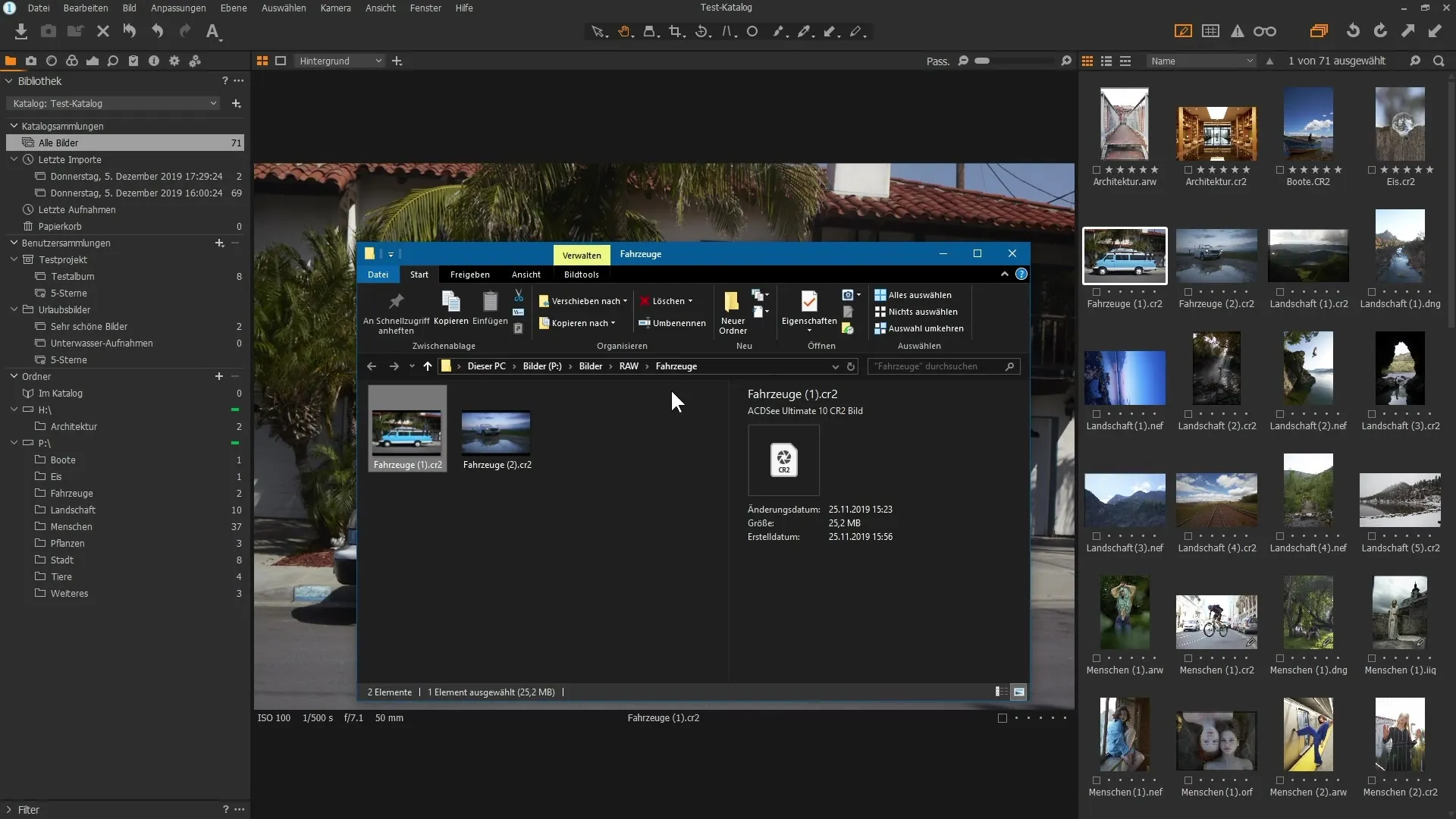Click the browser search magnifier icon
This screenshot has height=819, width=1456.
pyautogui.click(x=1439, y=61)
